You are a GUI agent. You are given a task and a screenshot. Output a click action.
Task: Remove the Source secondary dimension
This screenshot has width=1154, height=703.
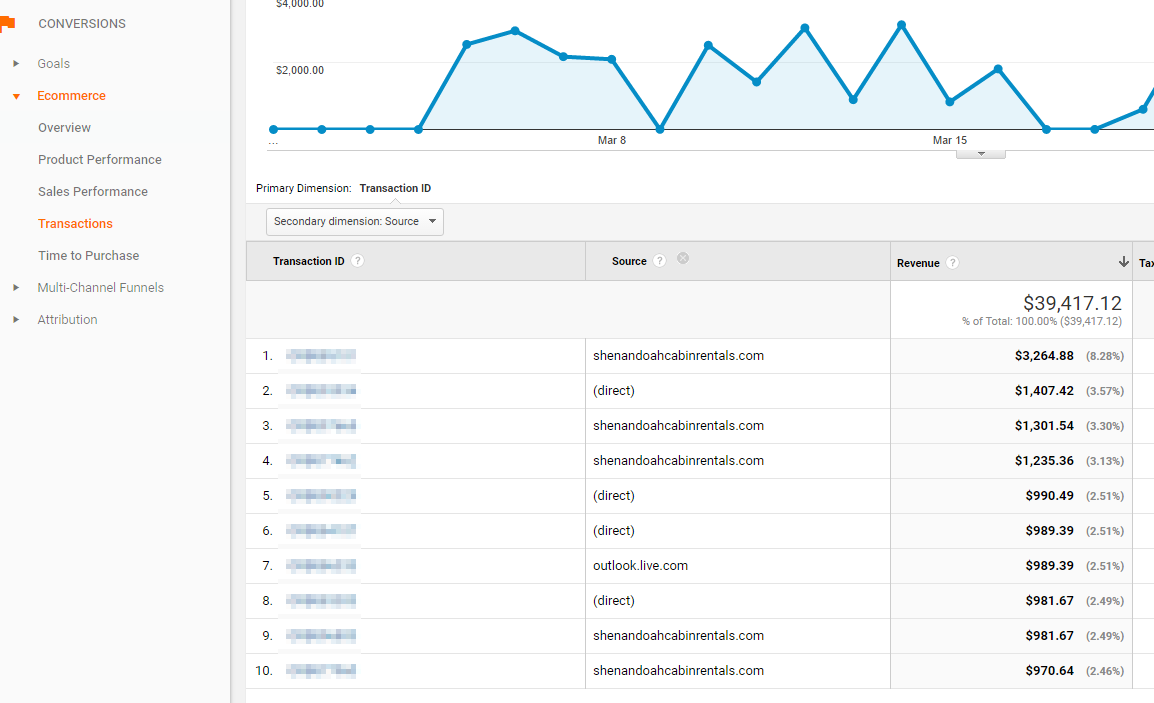[683, 258]
